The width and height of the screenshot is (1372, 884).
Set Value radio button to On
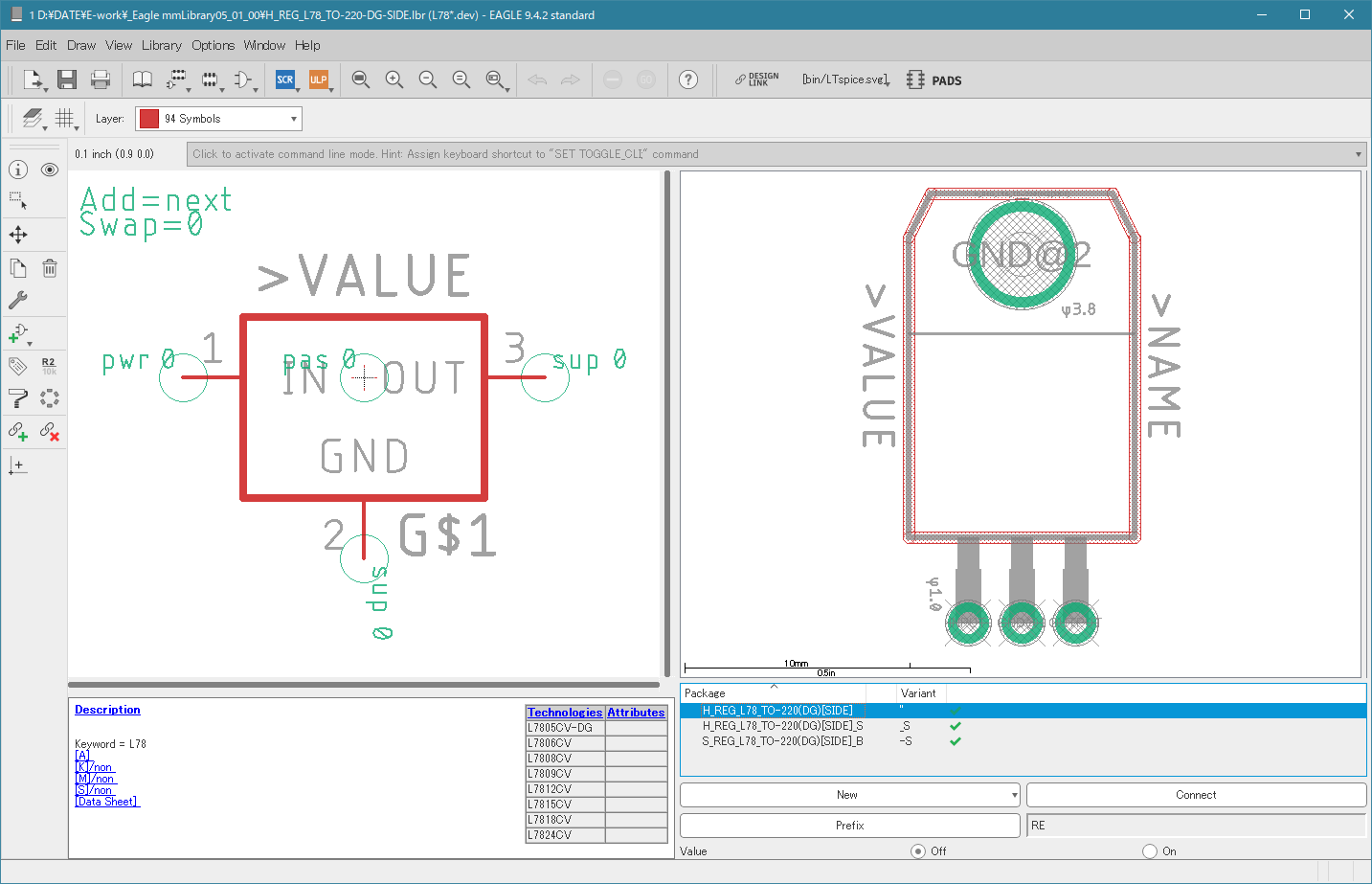click(1150, 850)
